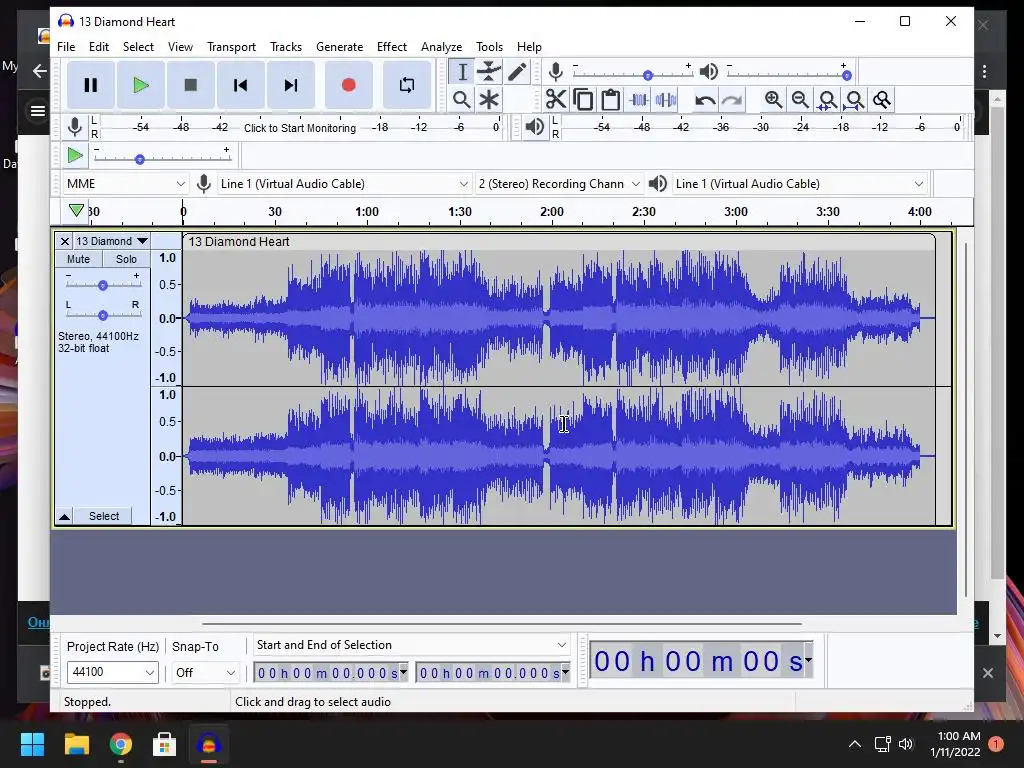The height and width of the screenshot is (768, 1024).
Task: Click Click to Start Monitoring meter
Action: point(300,128)
